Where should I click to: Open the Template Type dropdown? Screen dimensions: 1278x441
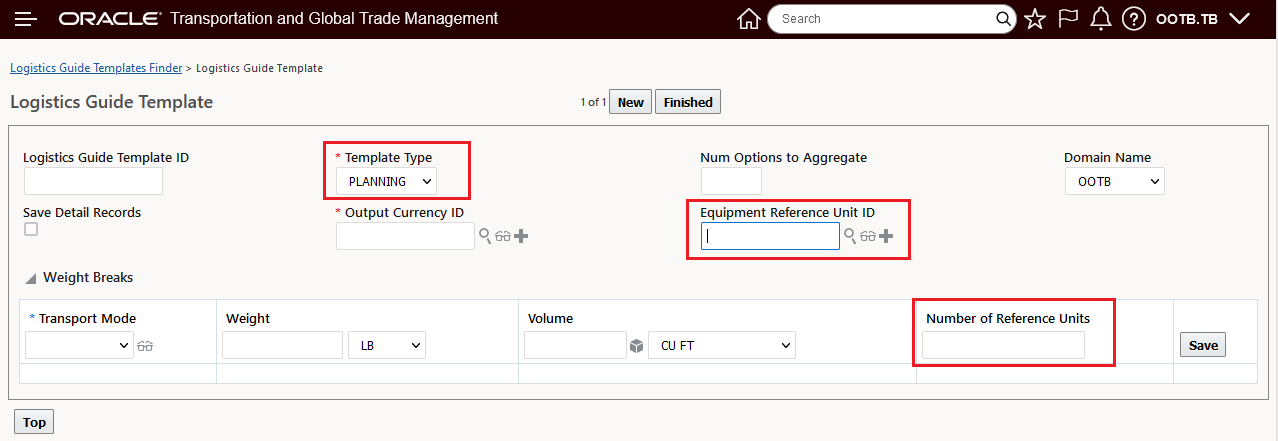(x=386, y=181)
